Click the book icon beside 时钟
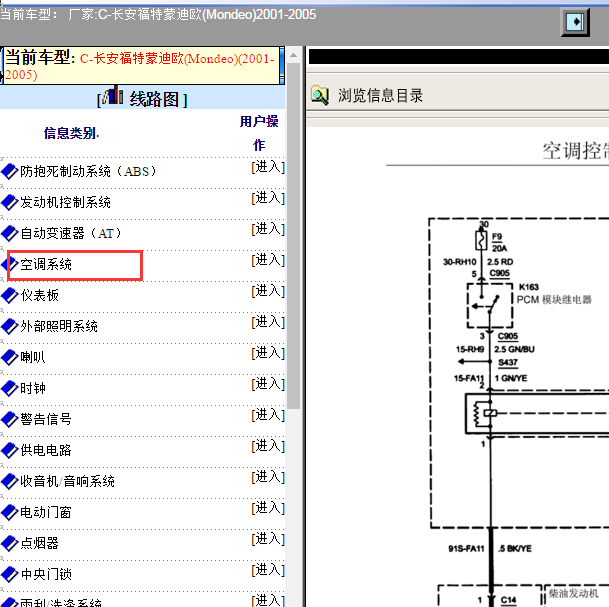This screenshot has width=609, height=607. point(10,388)
